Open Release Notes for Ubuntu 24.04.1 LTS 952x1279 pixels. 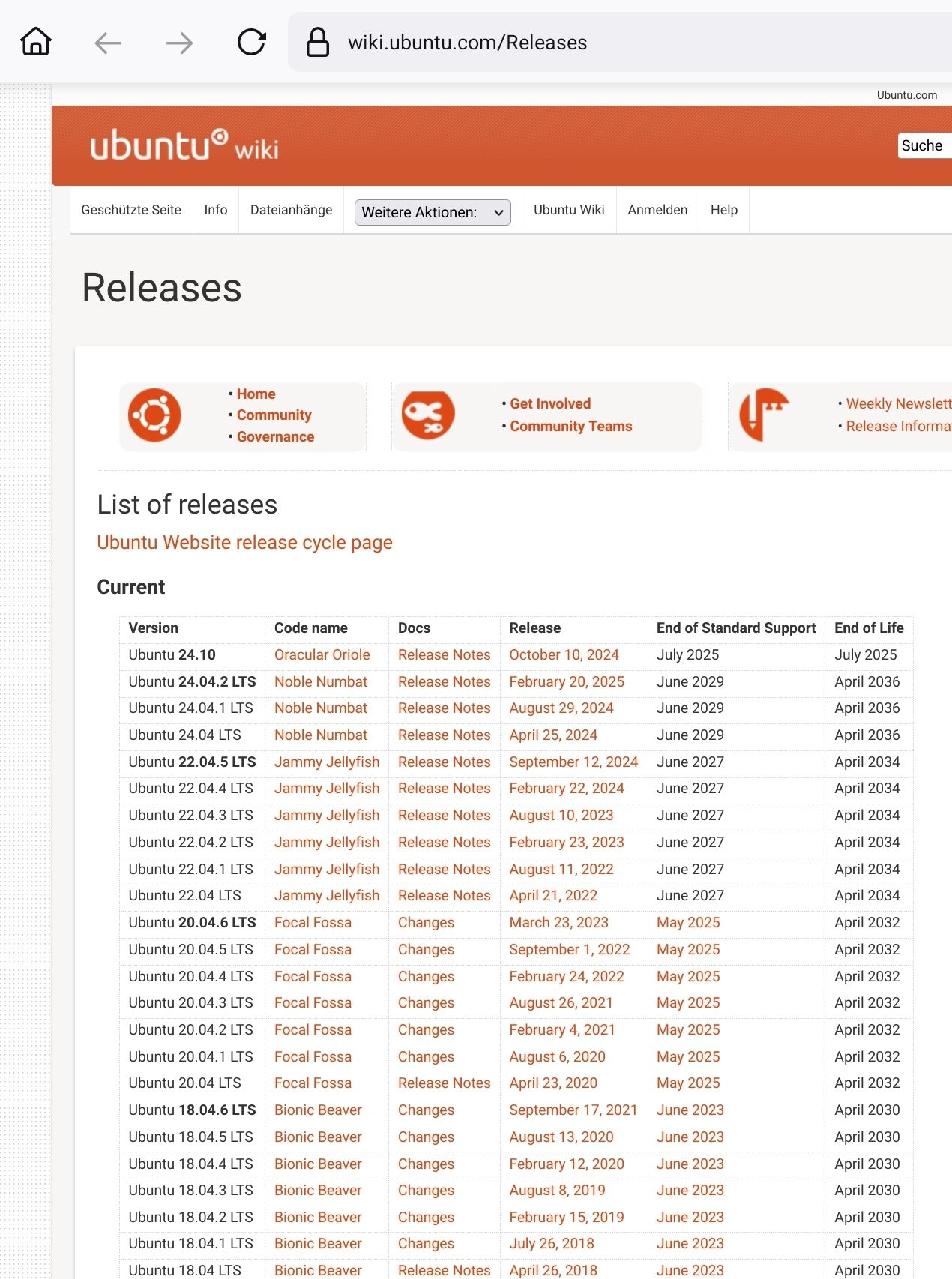(445, 708)
